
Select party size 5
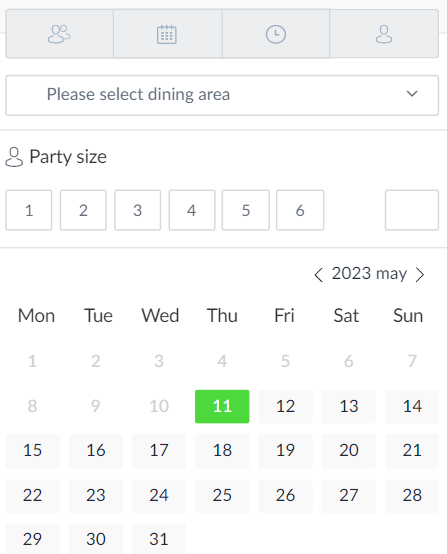tap(246, 210)
